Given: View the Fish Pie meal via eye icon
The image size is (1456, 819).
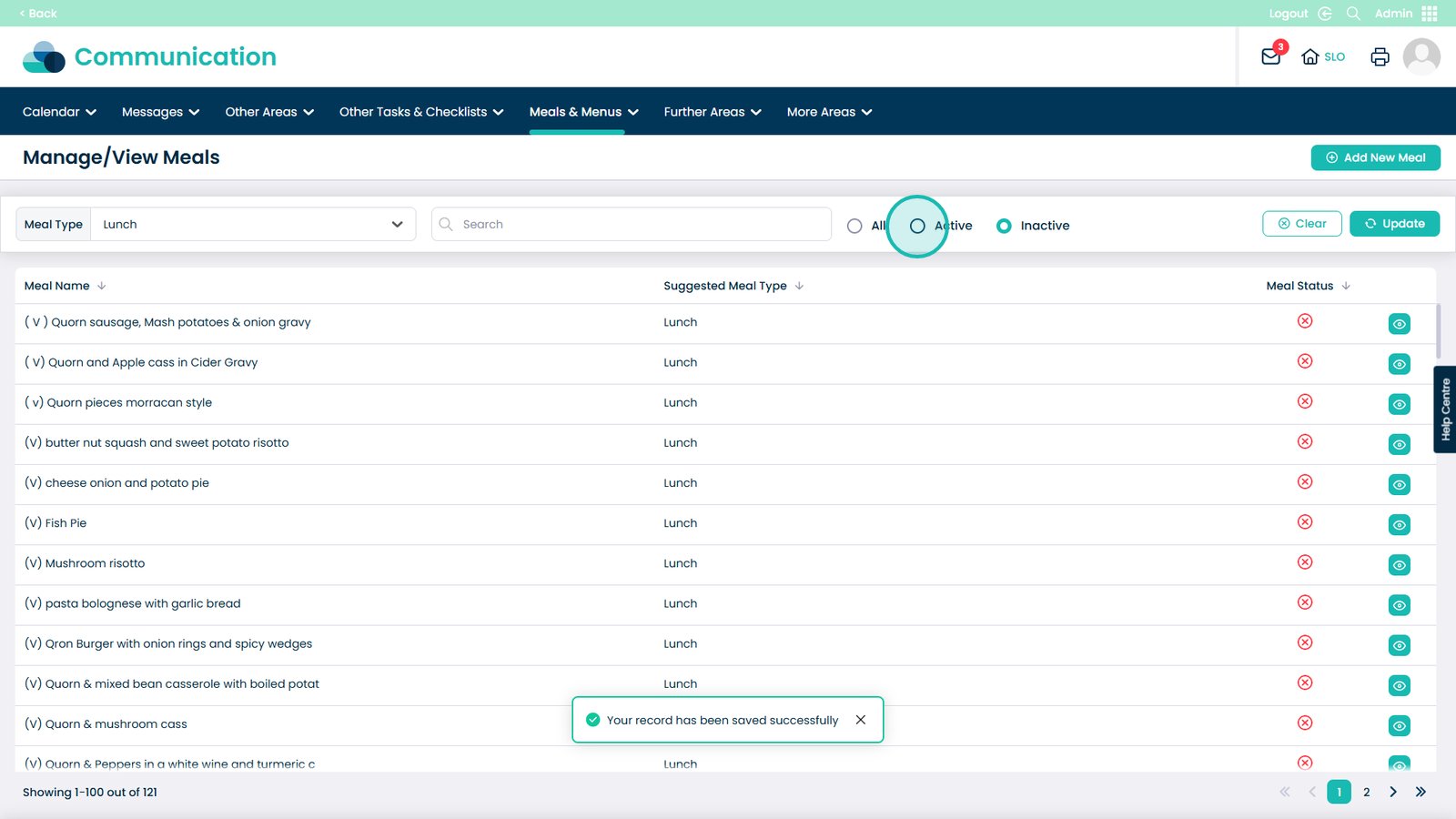Looking at the screenshot, I should click(1399, 525).
